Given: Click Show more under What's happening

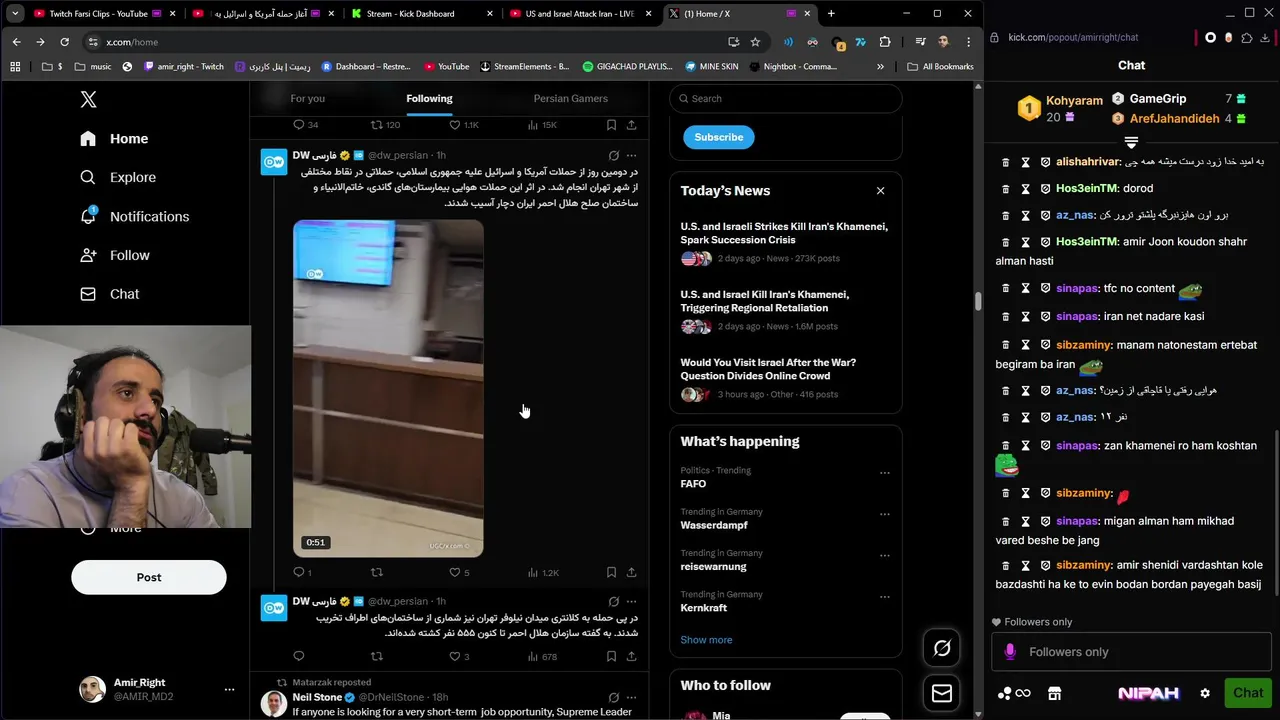Looking at the screenshot, I should click(706, 640).
